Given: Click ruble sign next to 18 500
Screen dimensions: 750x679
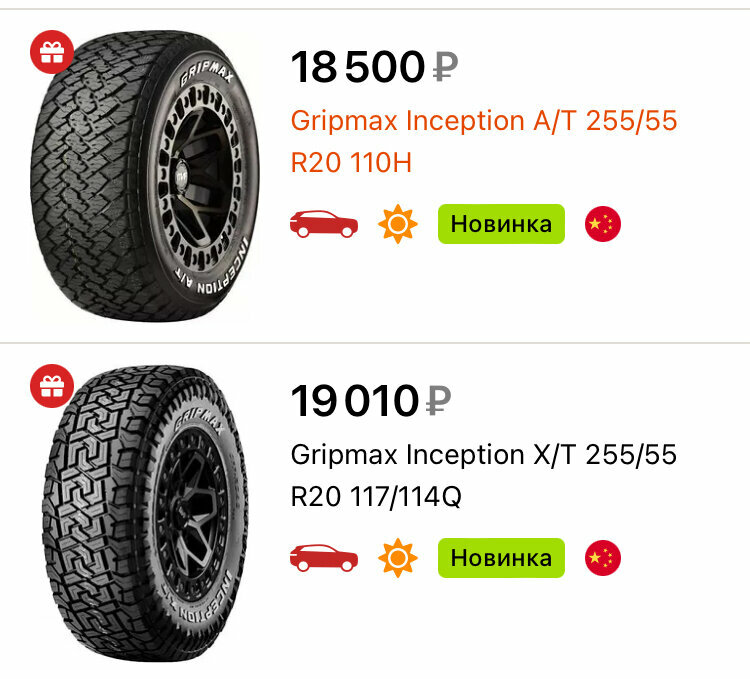Looking at the screenshot, I should (446, 68).
